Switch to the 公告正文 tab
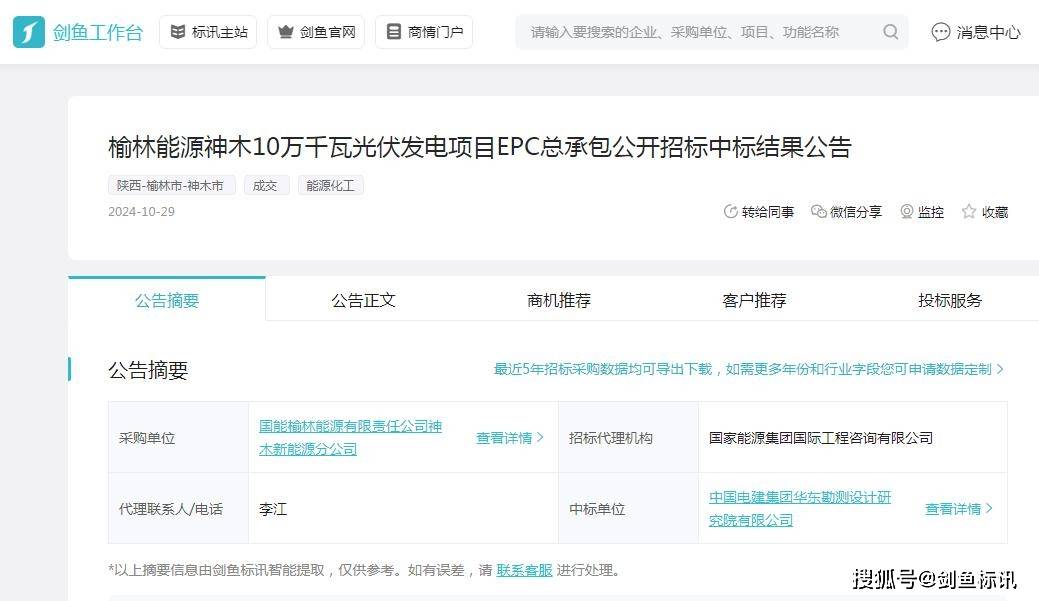Viewport: 1039px width, 601px height. 363,300
